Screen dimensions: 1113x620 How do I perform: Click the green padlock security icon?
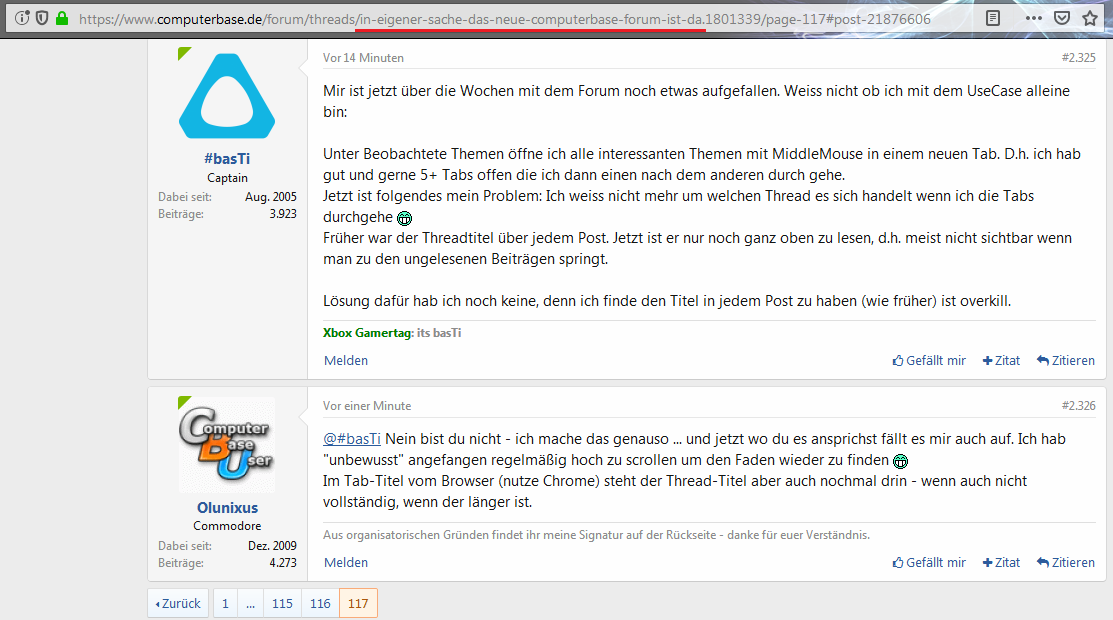[62, 18]
